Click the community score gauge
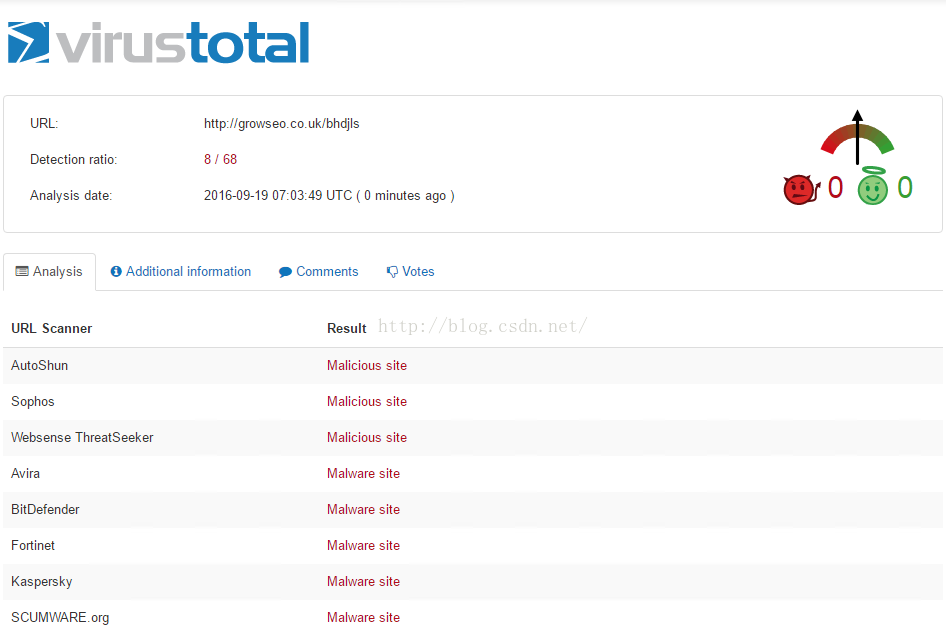This screenshot has height=631, width=946. 857,138
